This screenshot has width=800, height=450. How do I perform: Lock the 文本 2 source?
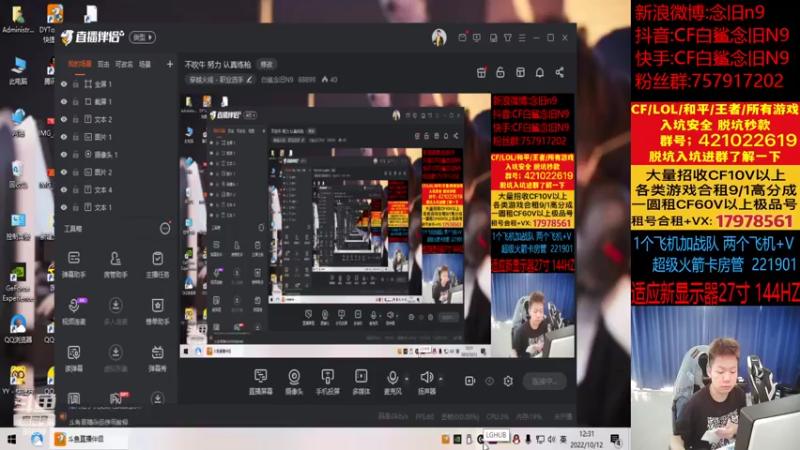(x=76, y=119)
